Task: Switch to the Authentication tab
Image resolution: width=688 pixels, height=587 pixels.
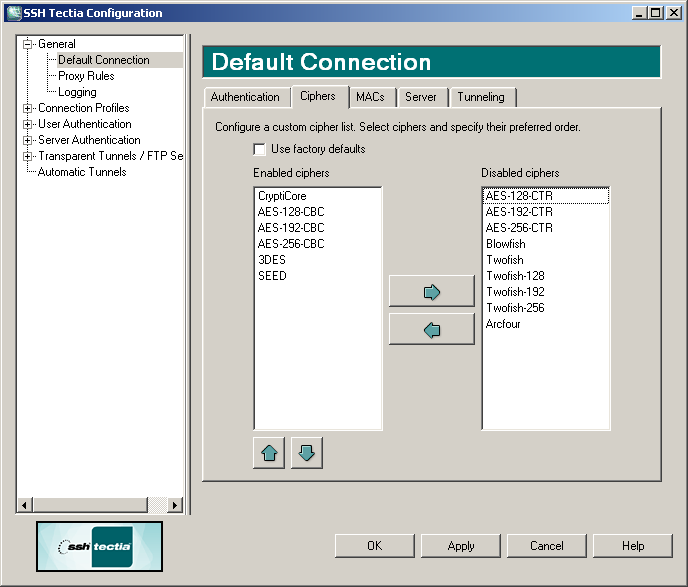Action: 245,97
